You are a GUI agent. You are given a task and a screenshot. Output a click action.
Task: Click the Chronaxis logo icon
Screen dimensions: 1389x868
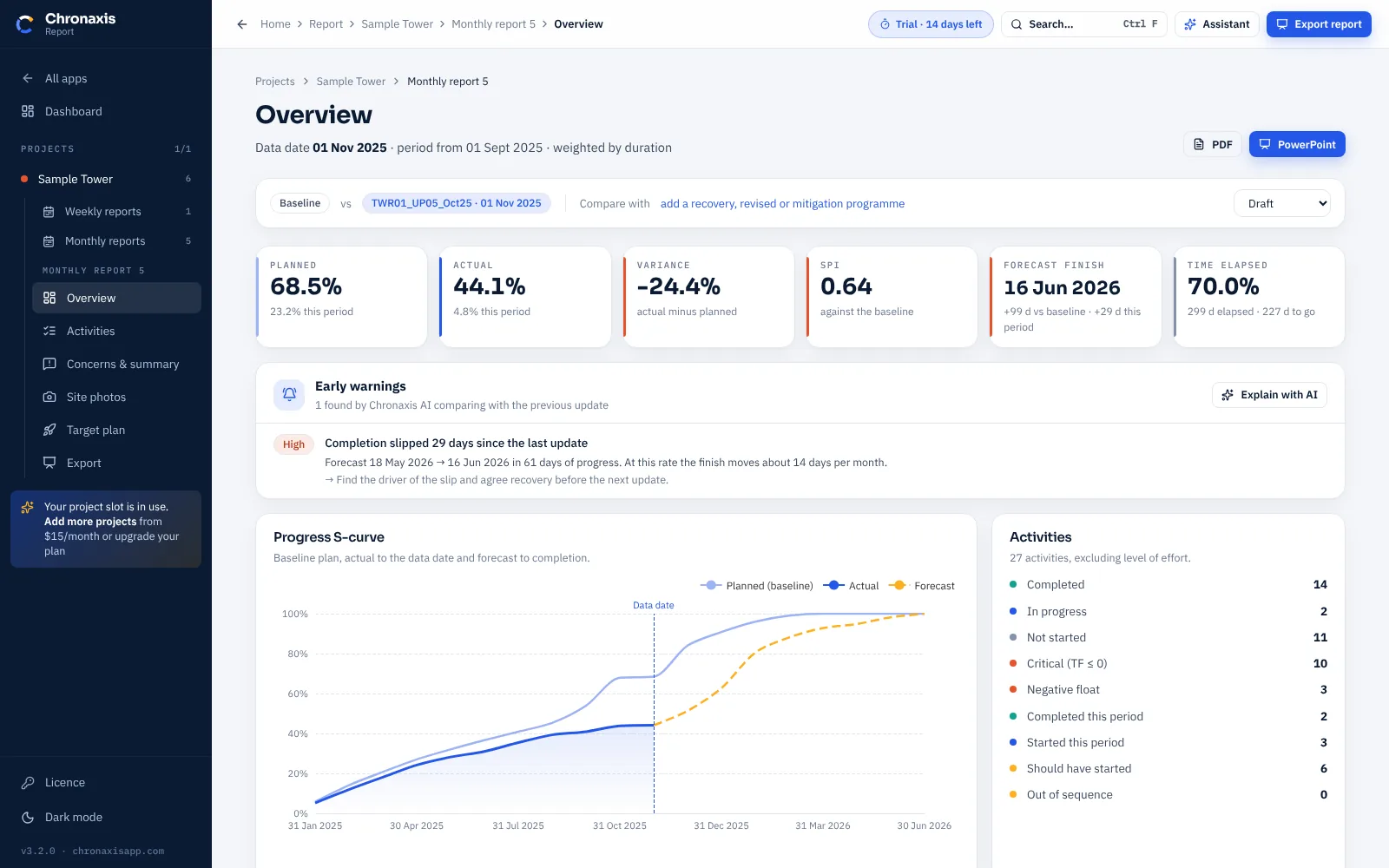25,24
